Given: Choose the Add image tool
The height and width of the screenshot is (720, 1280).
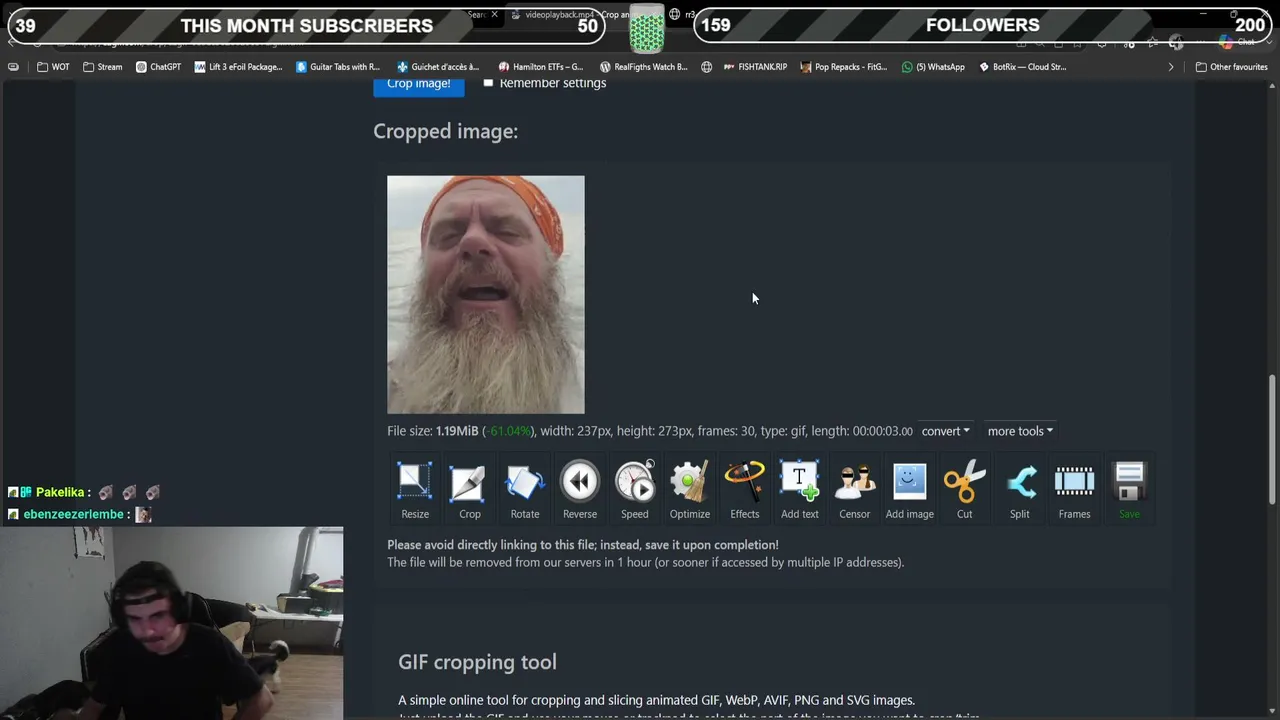Looking at the screenshot, I should tap(910, 490).
